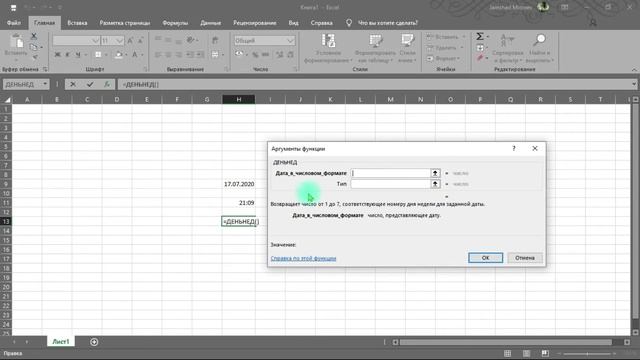This screenshot has height=360, width=640.
Task: Open Sort and Filter (Сортировка и фильтр)
Action: 507,48
